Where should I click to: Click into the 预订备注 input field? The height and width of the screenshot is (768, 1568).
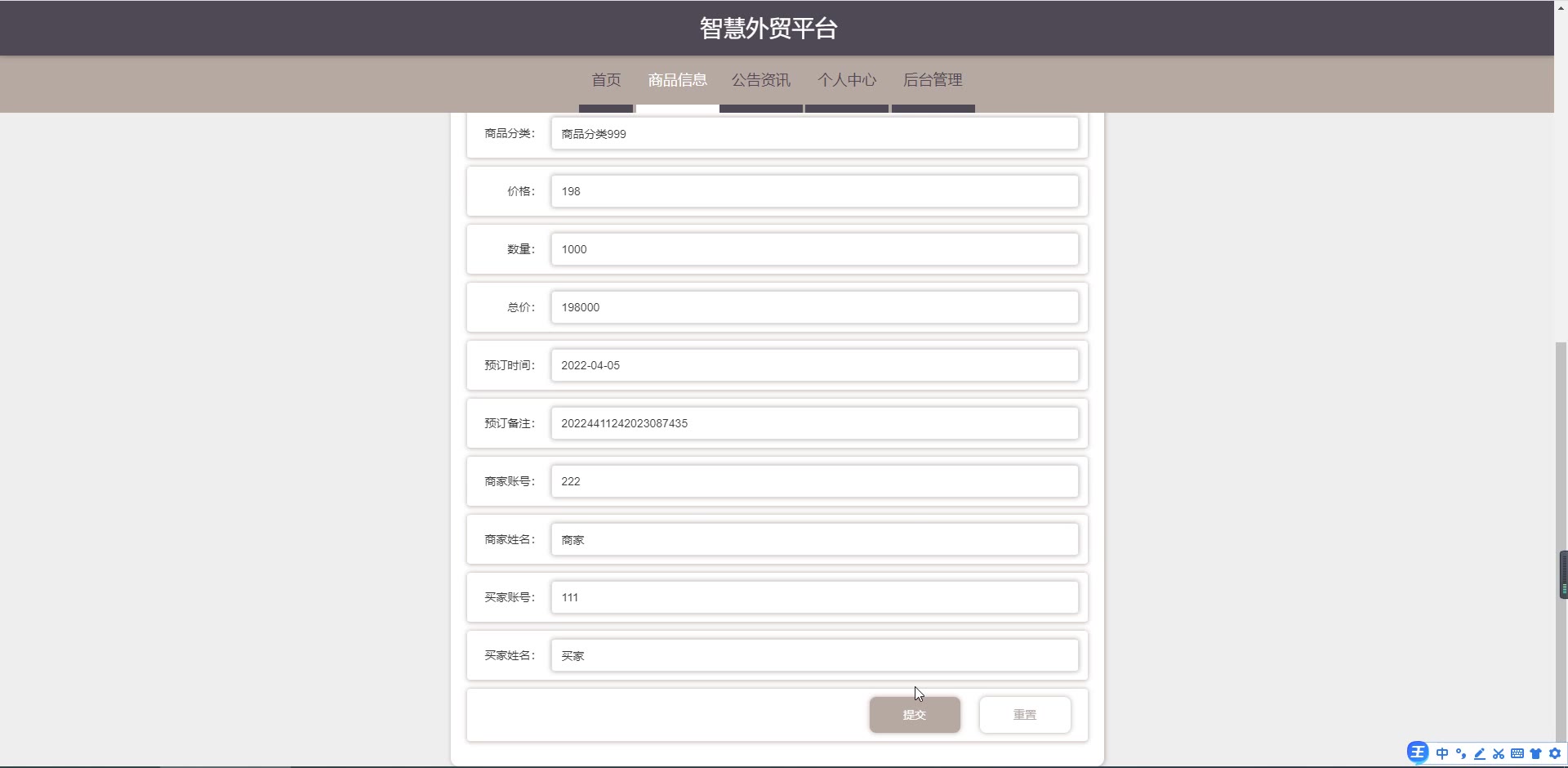(815, 423)
